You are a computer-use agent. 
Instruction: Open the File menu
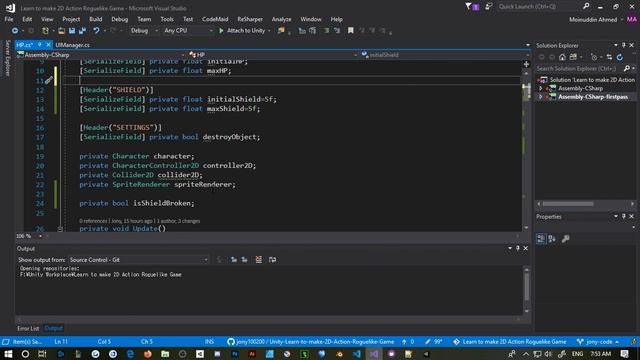(x=9, y=19)
